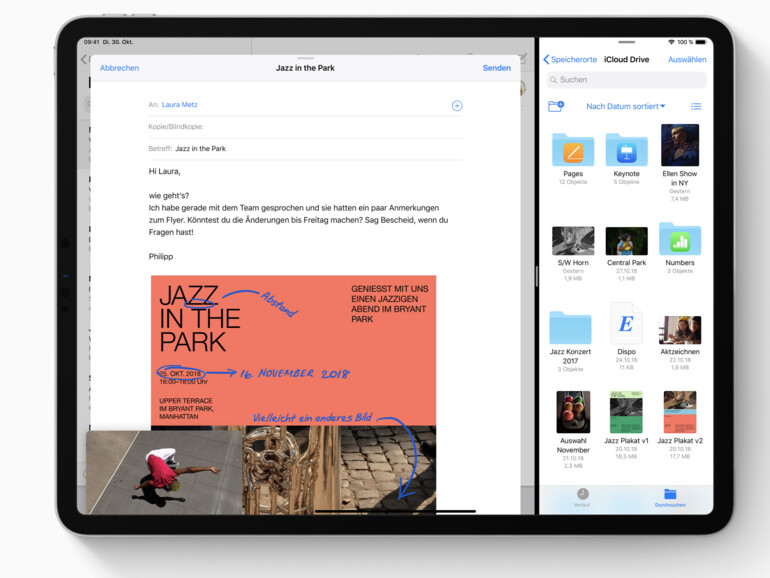Open Auswahl November file
Screen dimensions: 770x578
[573, 412]
